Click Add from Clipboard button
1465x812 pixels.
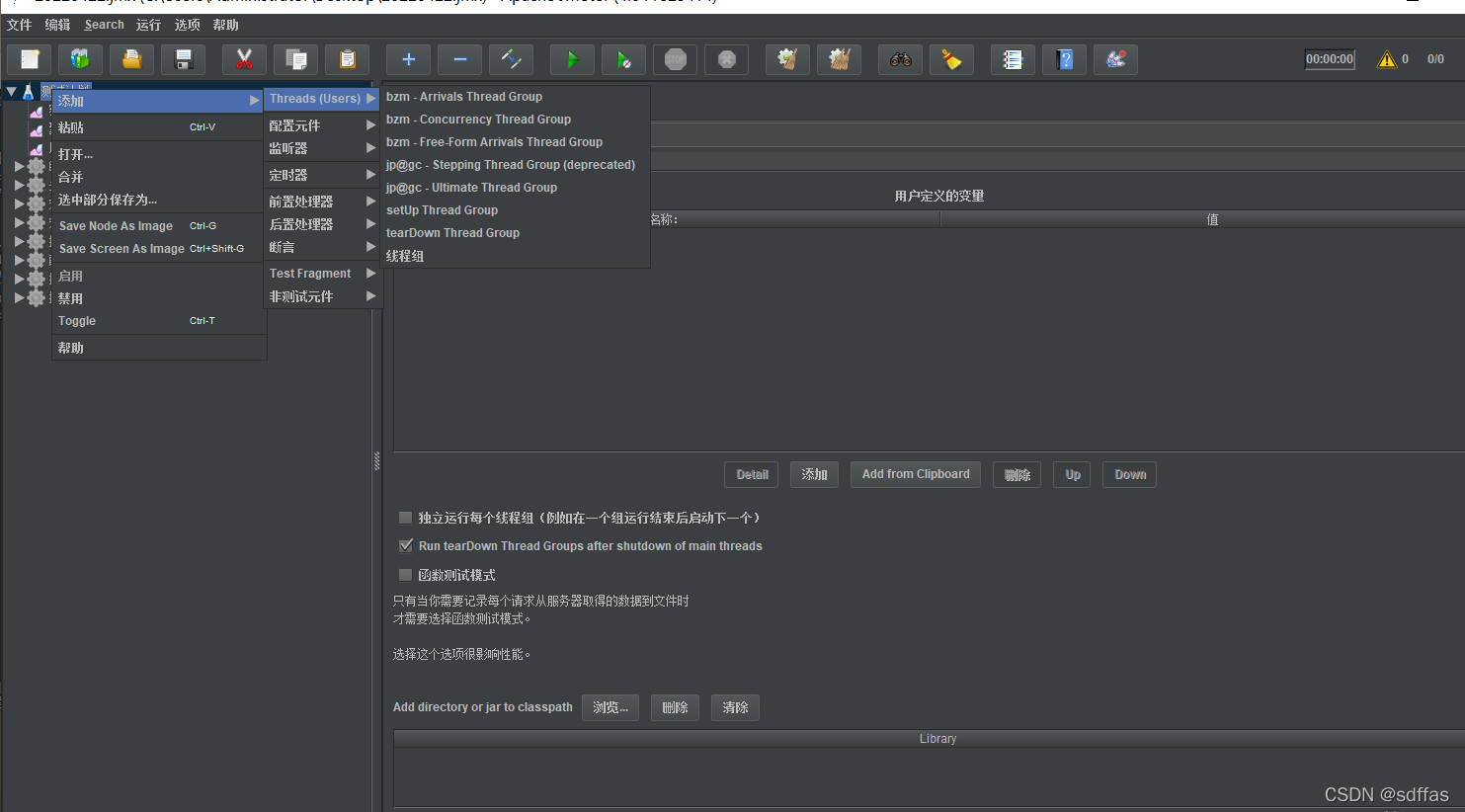916,475
